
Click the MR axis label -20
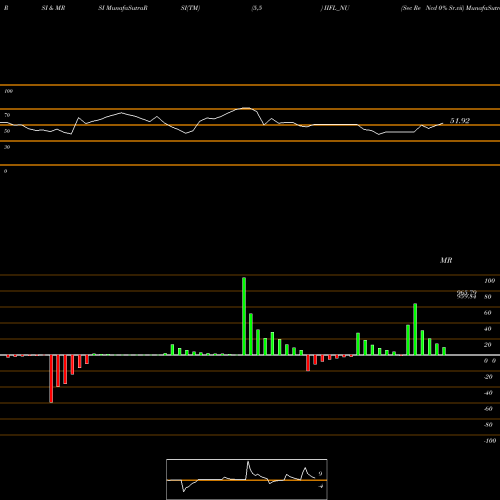pyautogui.click(x=488, y=377)
